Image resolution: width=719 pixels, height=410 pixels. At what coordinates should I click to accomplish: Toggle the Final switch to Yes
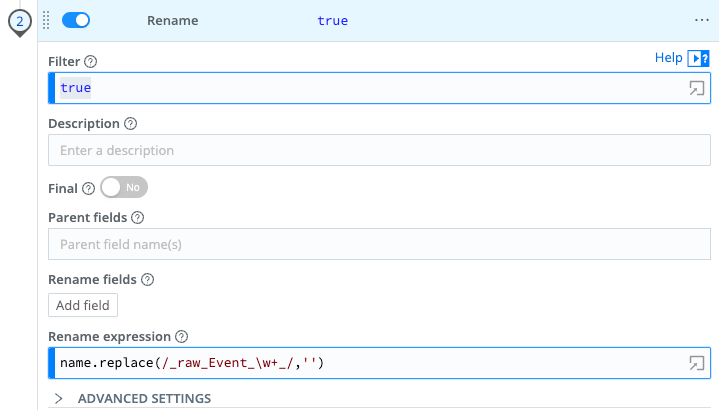(124, 187)
